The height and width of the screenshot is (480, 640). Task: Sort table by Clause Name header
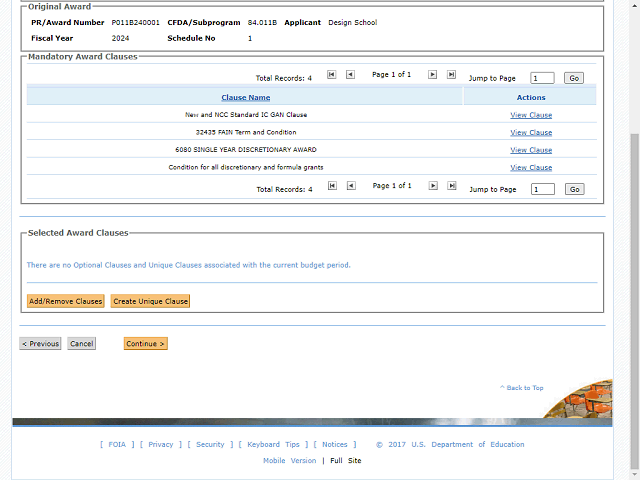coord(245,97)
